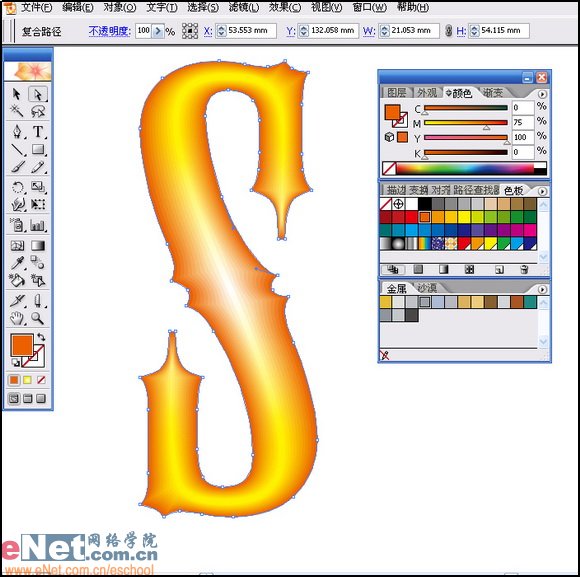580x577 pixels.
Task: Select the Rotate tool
Action: [x=17, y=187]
